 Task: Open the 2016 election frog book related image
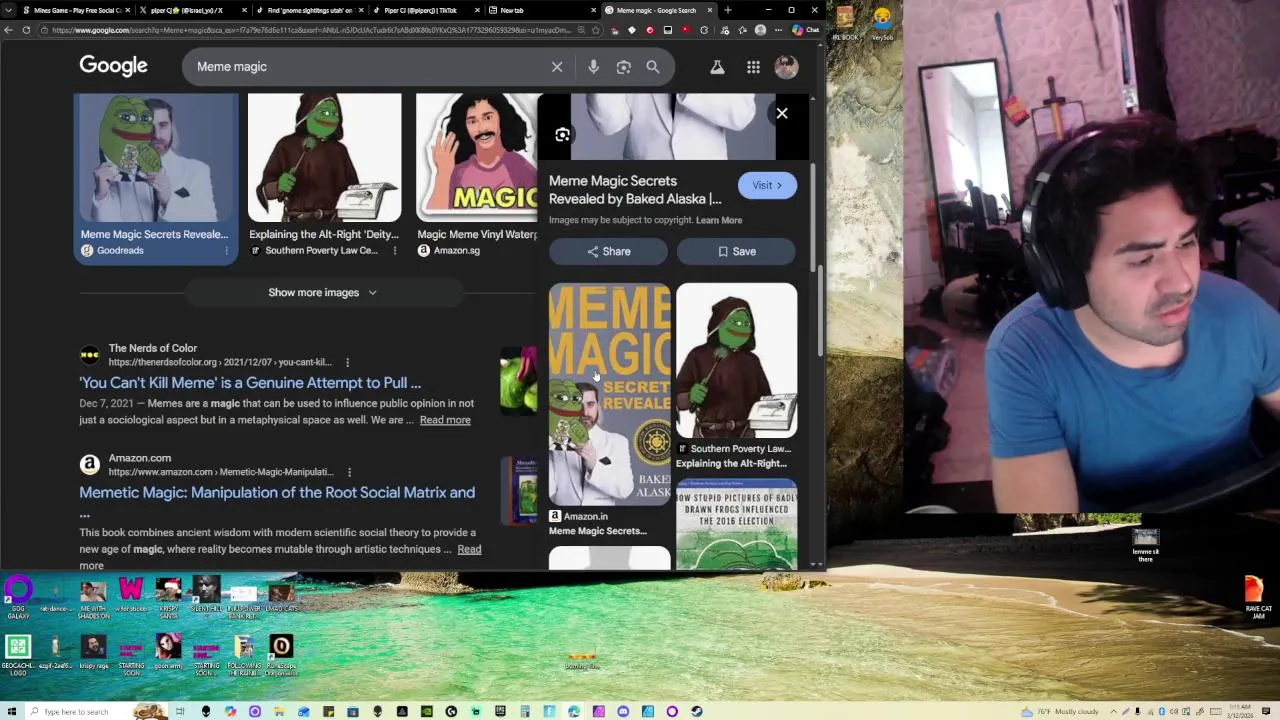pyautogui.click(x=736, y=524)
